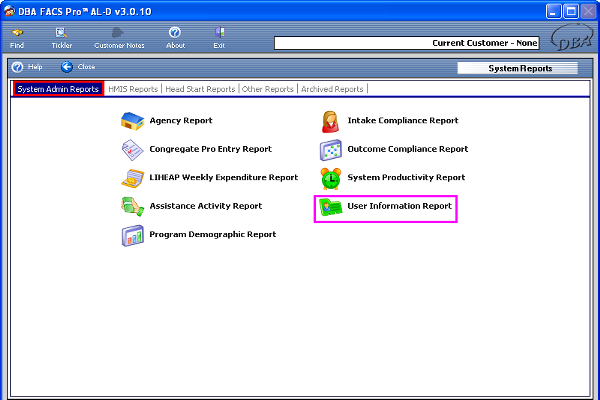Open Intake Compliance Report person icon
Image resolution: width=600 pixels, height=400 pixels.
pyautogui.click(x=330, y=121)
